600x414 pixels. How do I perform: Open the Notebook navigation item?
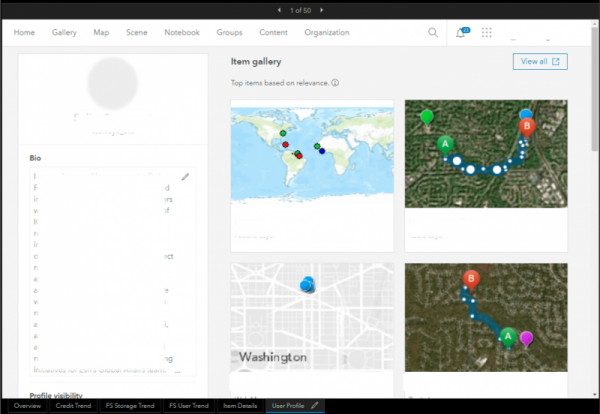(182, 33)
